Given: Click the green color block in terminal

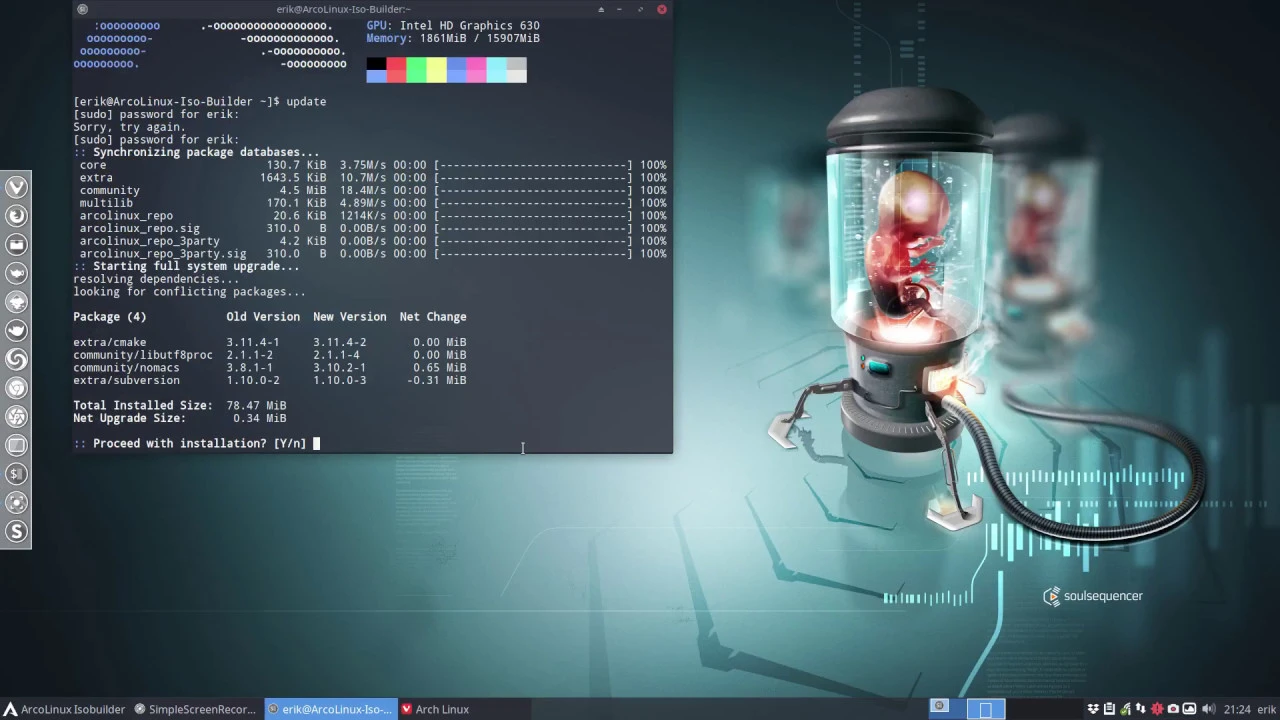Looking at the screenshot, I should point(416,70).
